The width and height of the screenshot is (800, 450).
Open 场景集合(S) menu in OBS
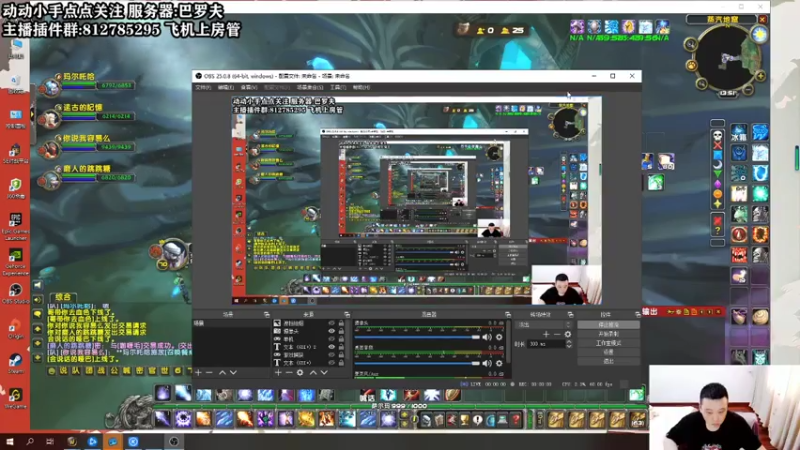310,88
